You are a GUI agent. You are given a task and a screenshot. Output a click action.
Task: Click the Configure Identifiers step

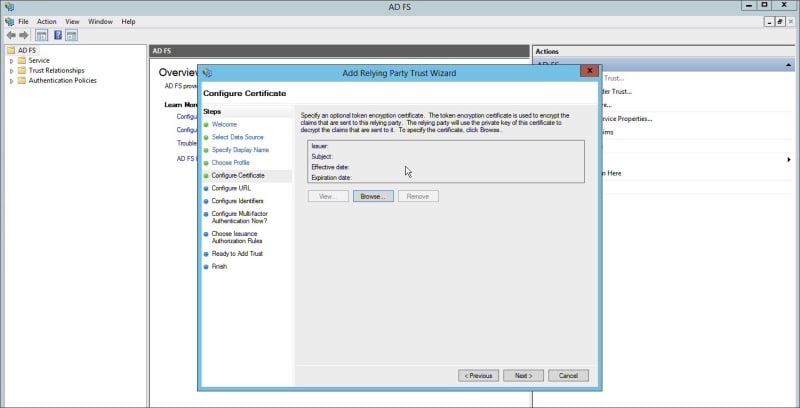pyautogui.click(x=238, y=201)
